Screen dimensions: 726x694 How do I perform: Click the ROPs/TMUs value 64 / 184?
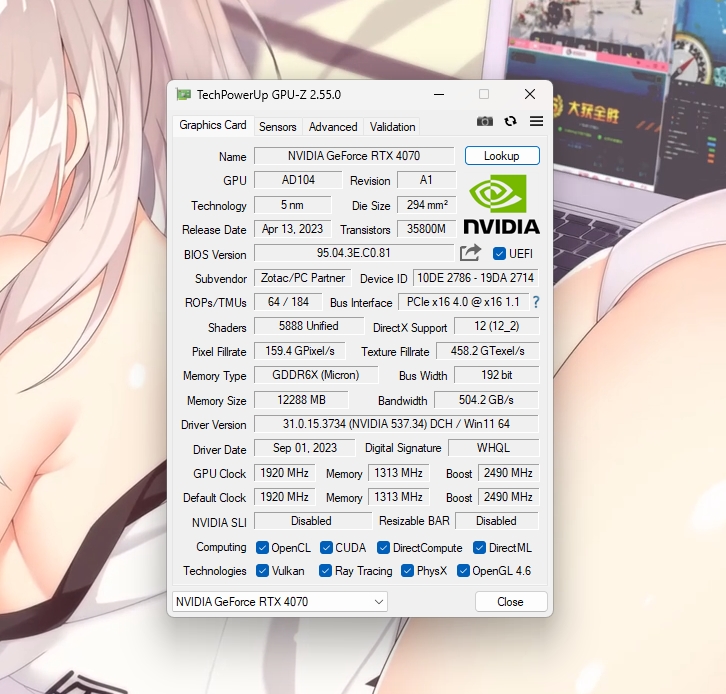pyautogui.click(x=288, y=302)
